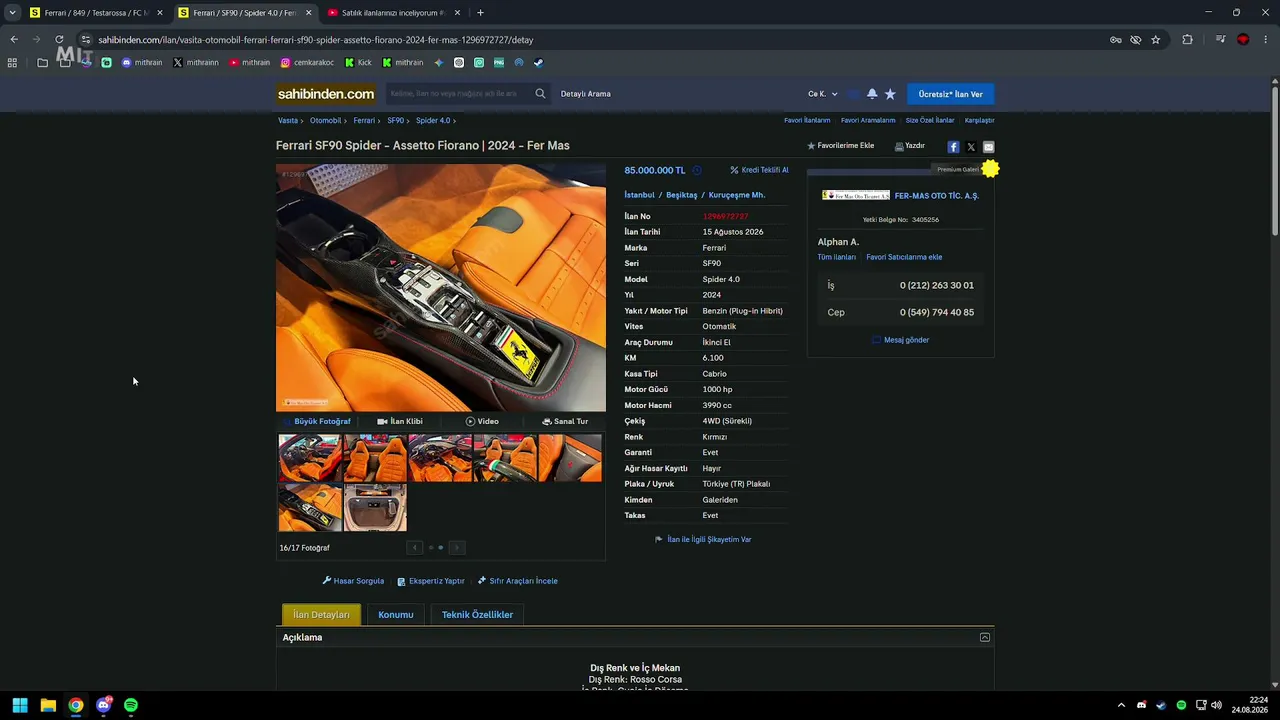Click the sahibinden.com logo

click(326, 94)
